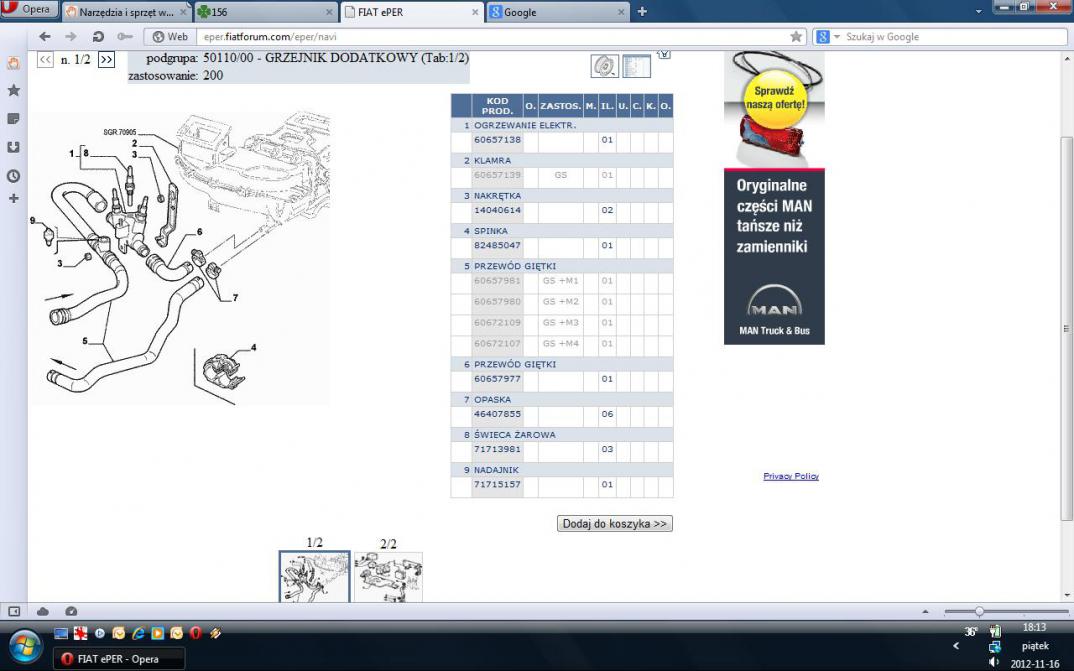1074x671 pixels.
Task: Open the closed tabs dropdown arrow
Action: [x=978, y=12]
